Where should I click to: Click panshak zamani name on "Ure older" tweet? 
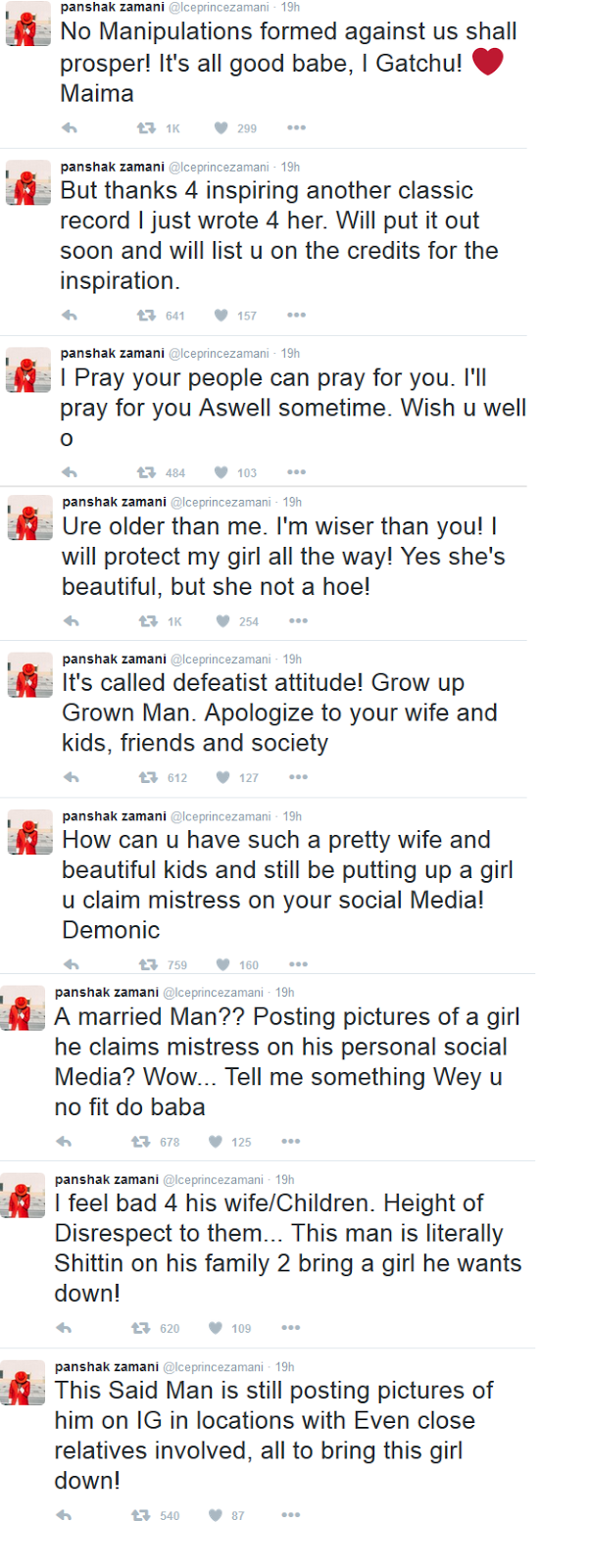tap(114, 502)
